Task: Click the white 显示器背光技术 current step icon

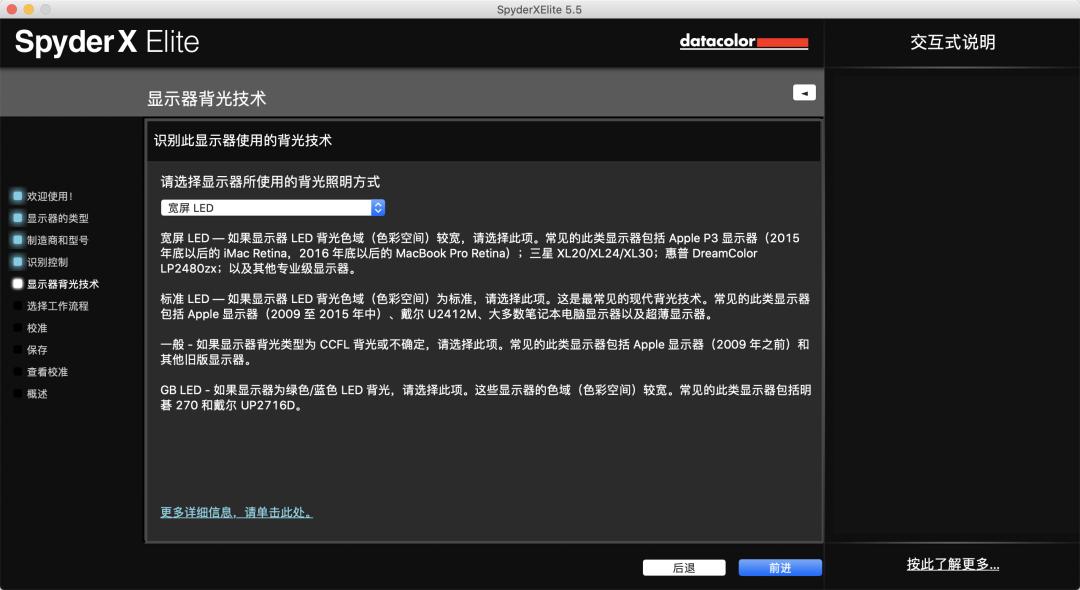Action: [x=17, y=284]
